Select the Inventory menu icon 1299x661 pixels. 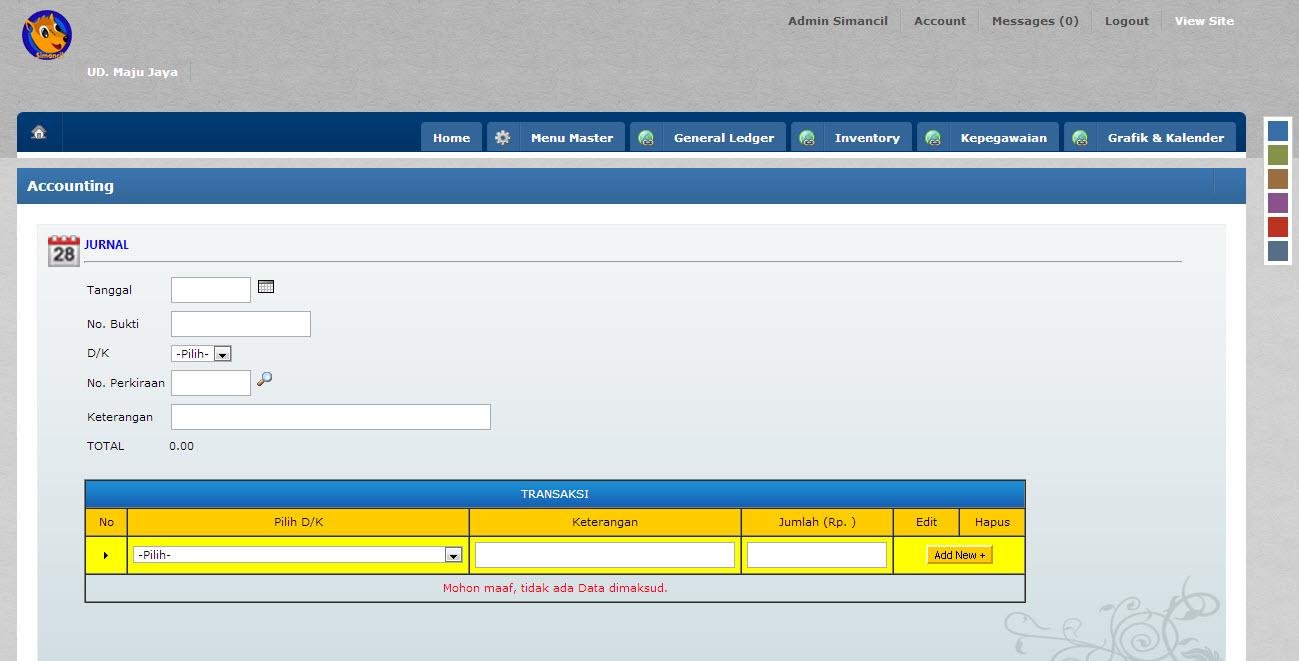tap(807, 137)
